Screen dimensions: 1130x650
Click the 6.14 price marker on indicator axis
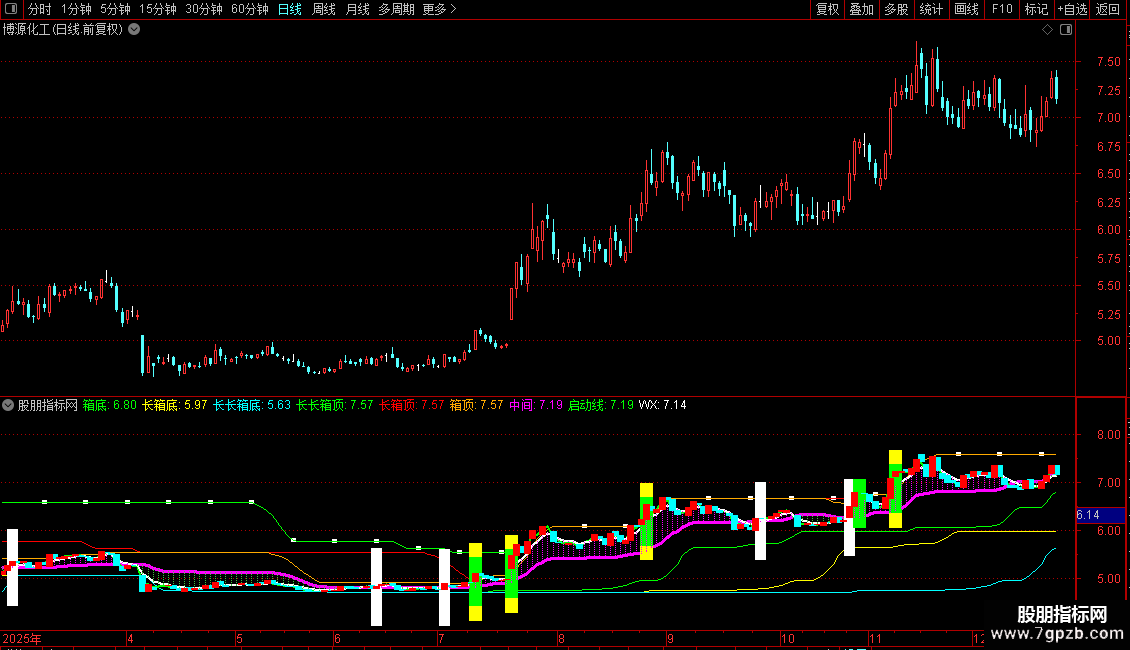click(1088, 515)
